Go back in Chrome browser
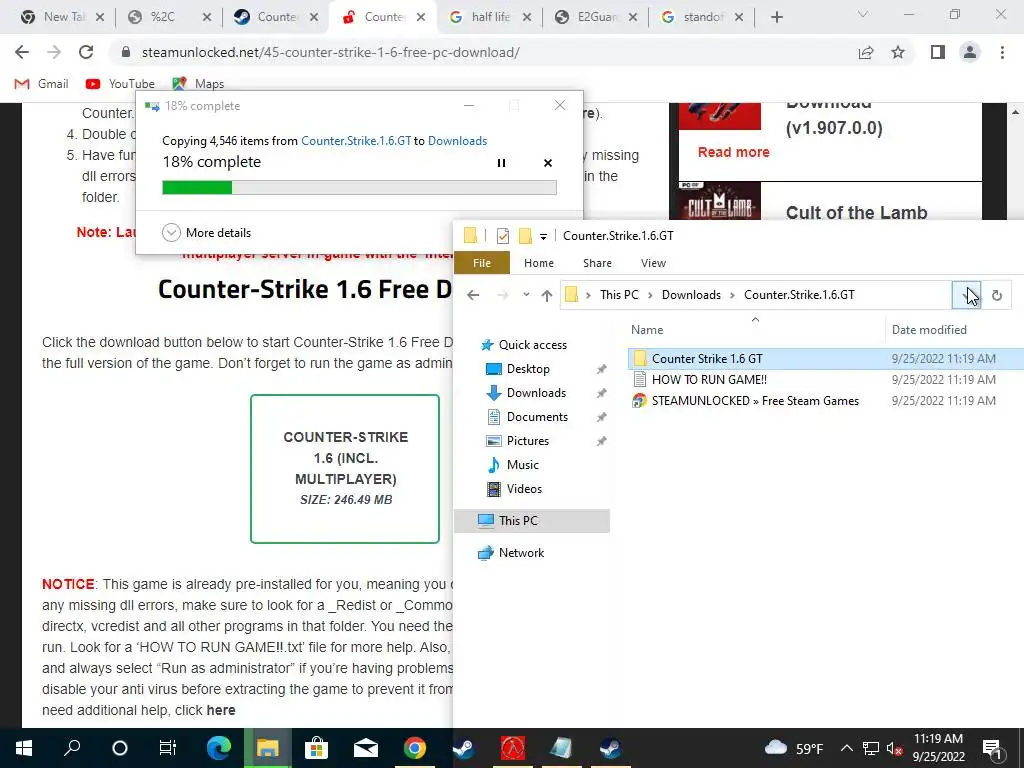 tap(22, 52)
